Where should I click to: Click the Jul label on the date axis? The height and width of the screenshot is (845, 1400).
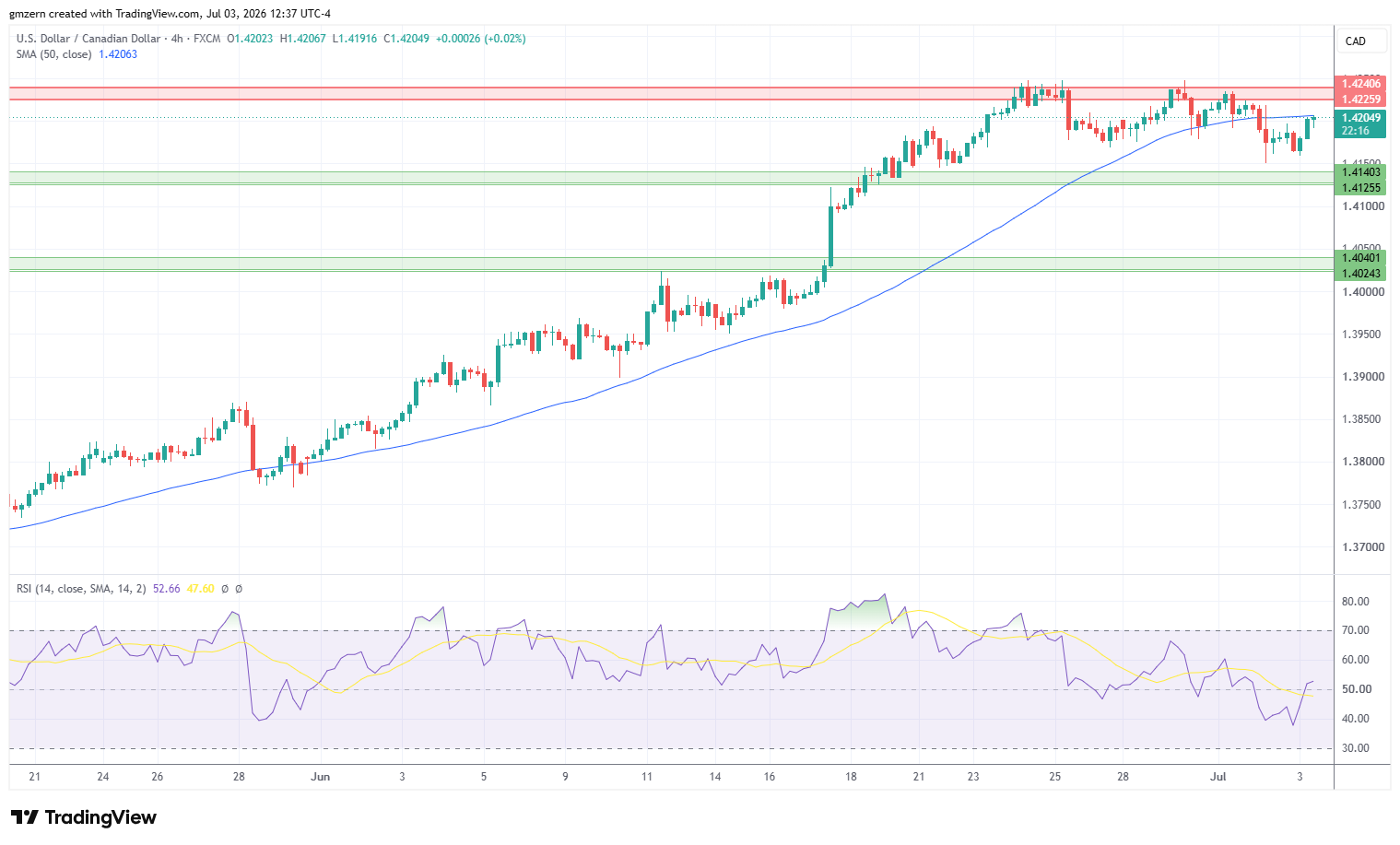pos(1218,777)
